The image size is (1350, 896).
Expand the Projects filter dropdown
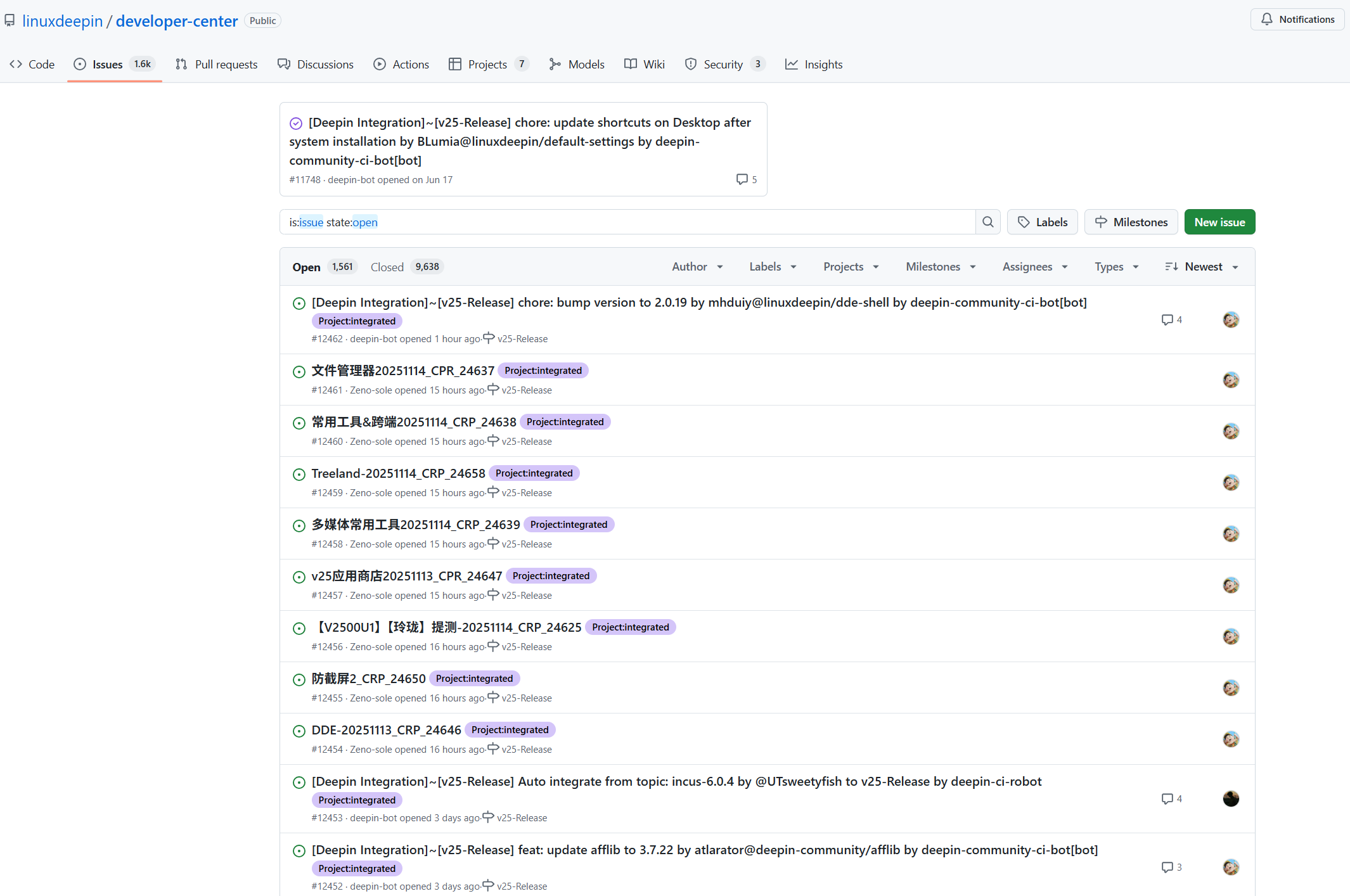[x=851, y=267]
